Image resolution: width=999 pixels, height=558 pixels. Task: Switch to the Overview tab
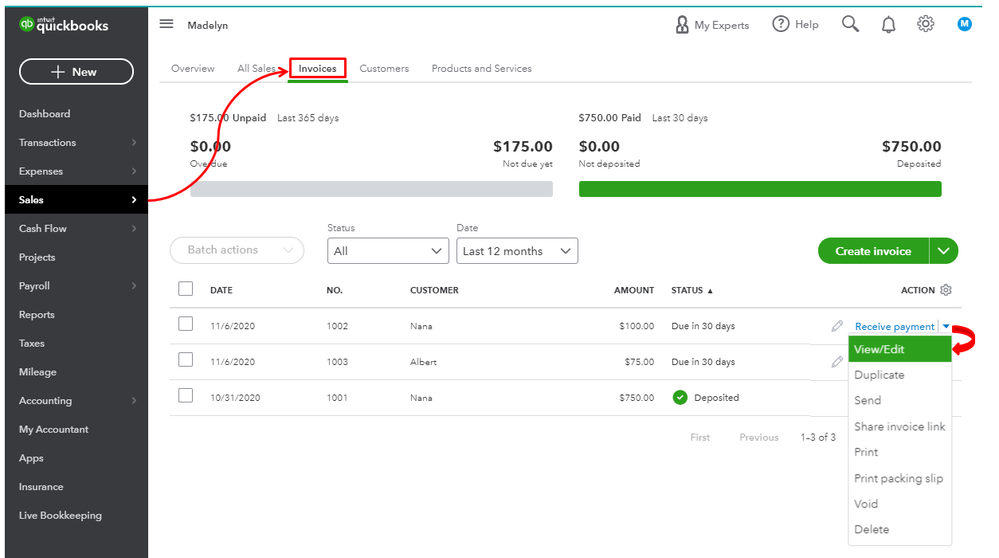(192, 68)
